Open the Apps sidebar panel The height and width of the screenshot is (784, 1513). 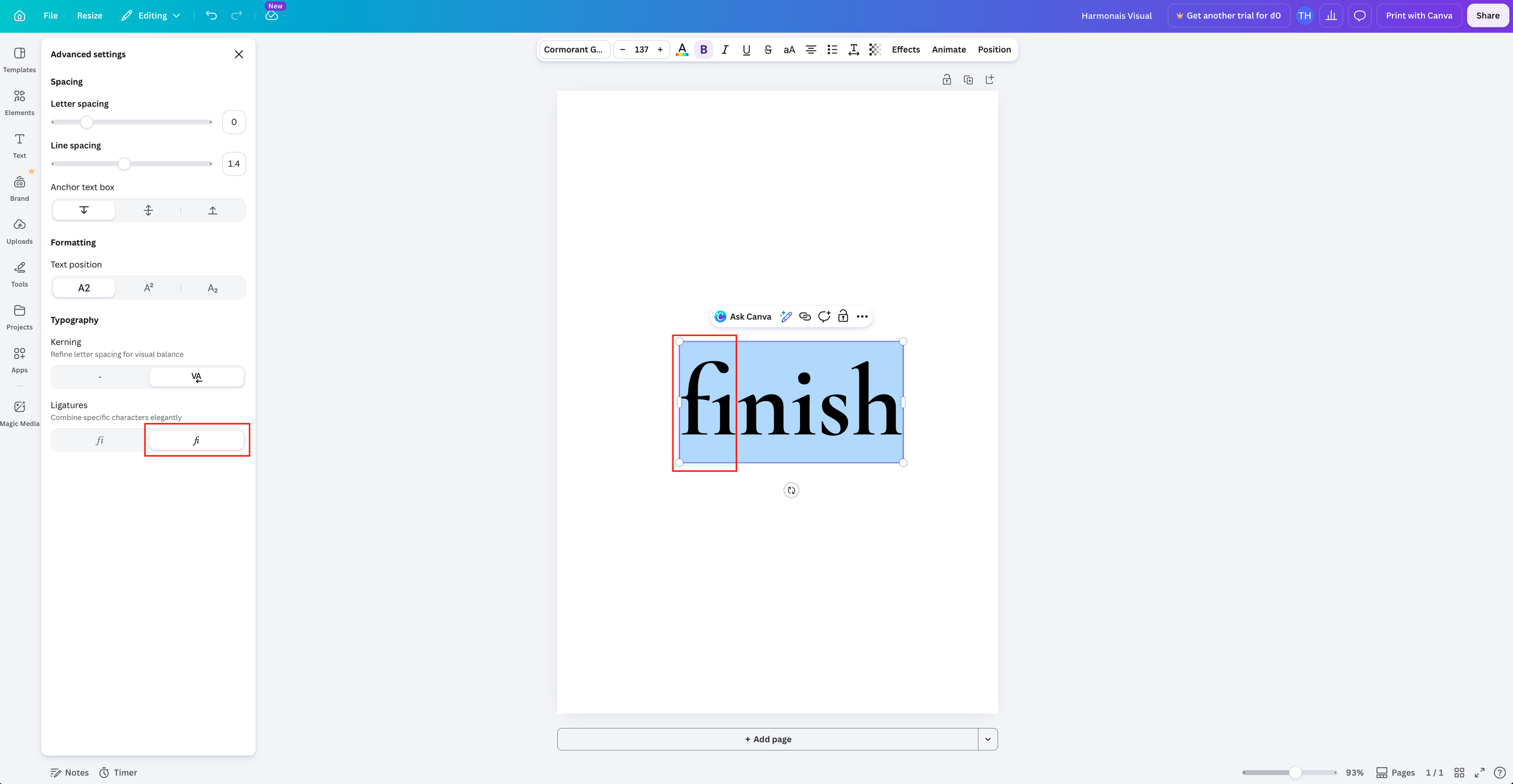point(19,361)
